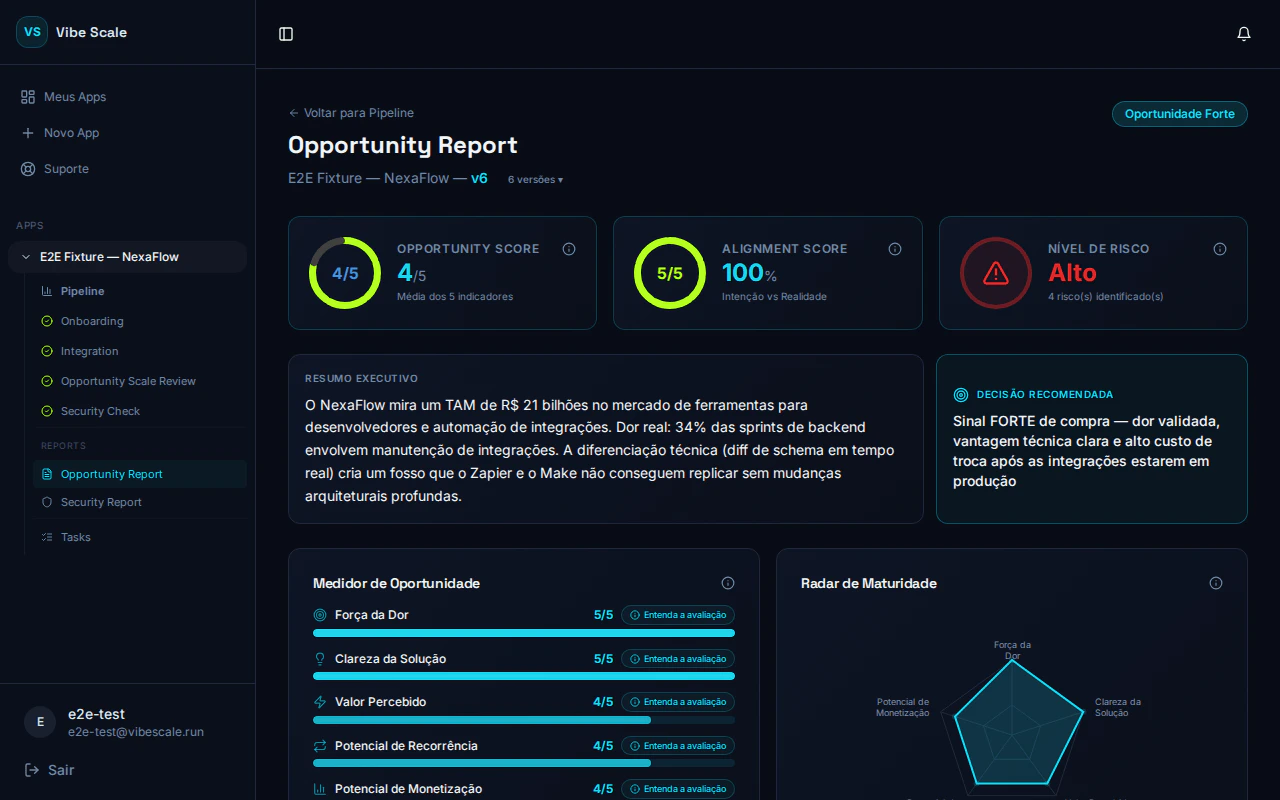The image size is (1280, 800).
Task: Select Onboarding in the sidebar
Action: point(92,321)
